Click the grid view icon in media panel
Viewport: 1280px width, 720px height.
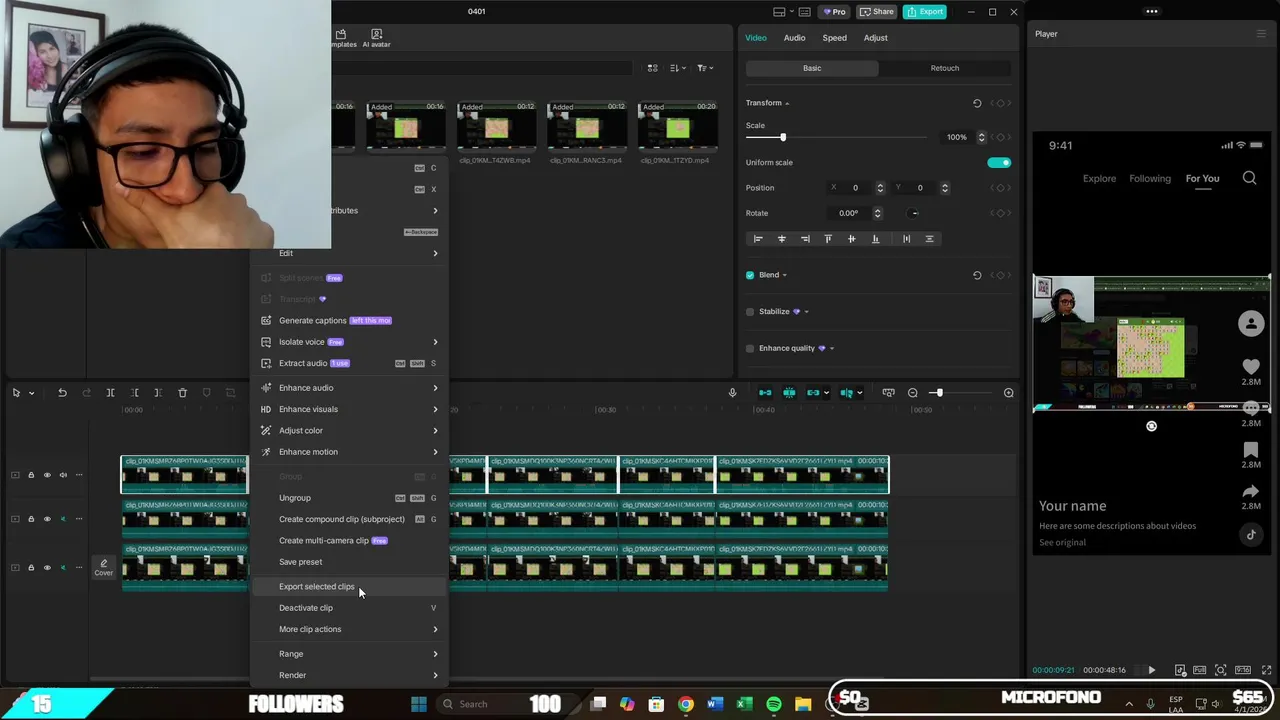click(652, 68)
